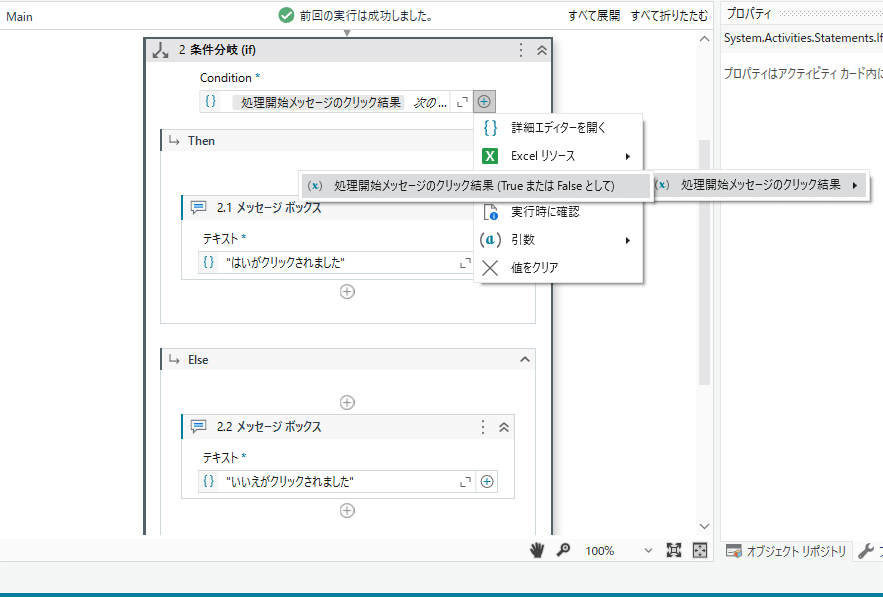Click the If activity branch icon
This screenshot has width=883, height=597.
click(160, 51)
